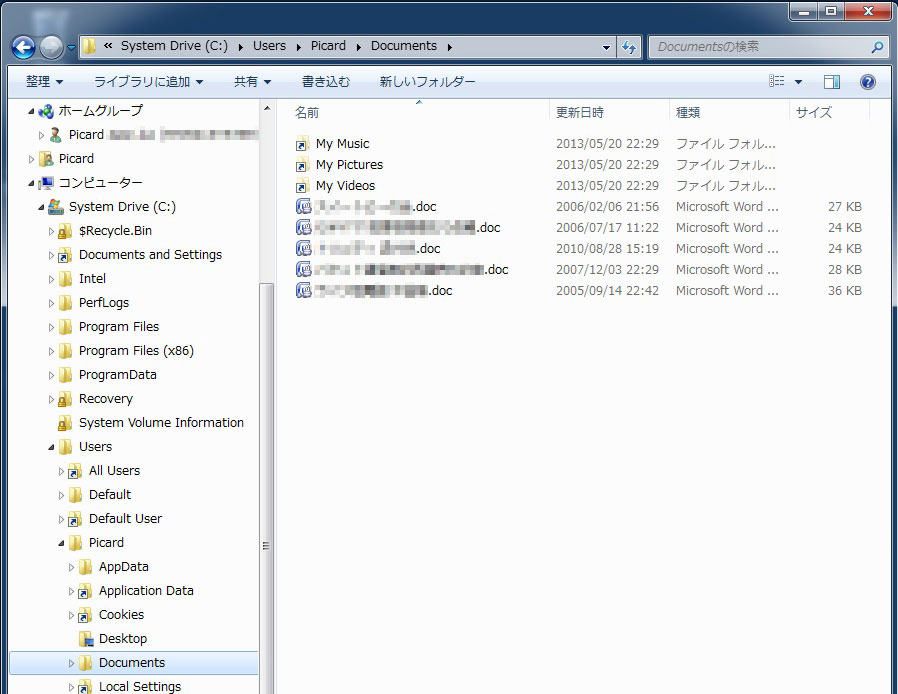Select the My Music shortcut icon
Image resolution: width=898 pixels, height=694 pixels.
point(302,144)
